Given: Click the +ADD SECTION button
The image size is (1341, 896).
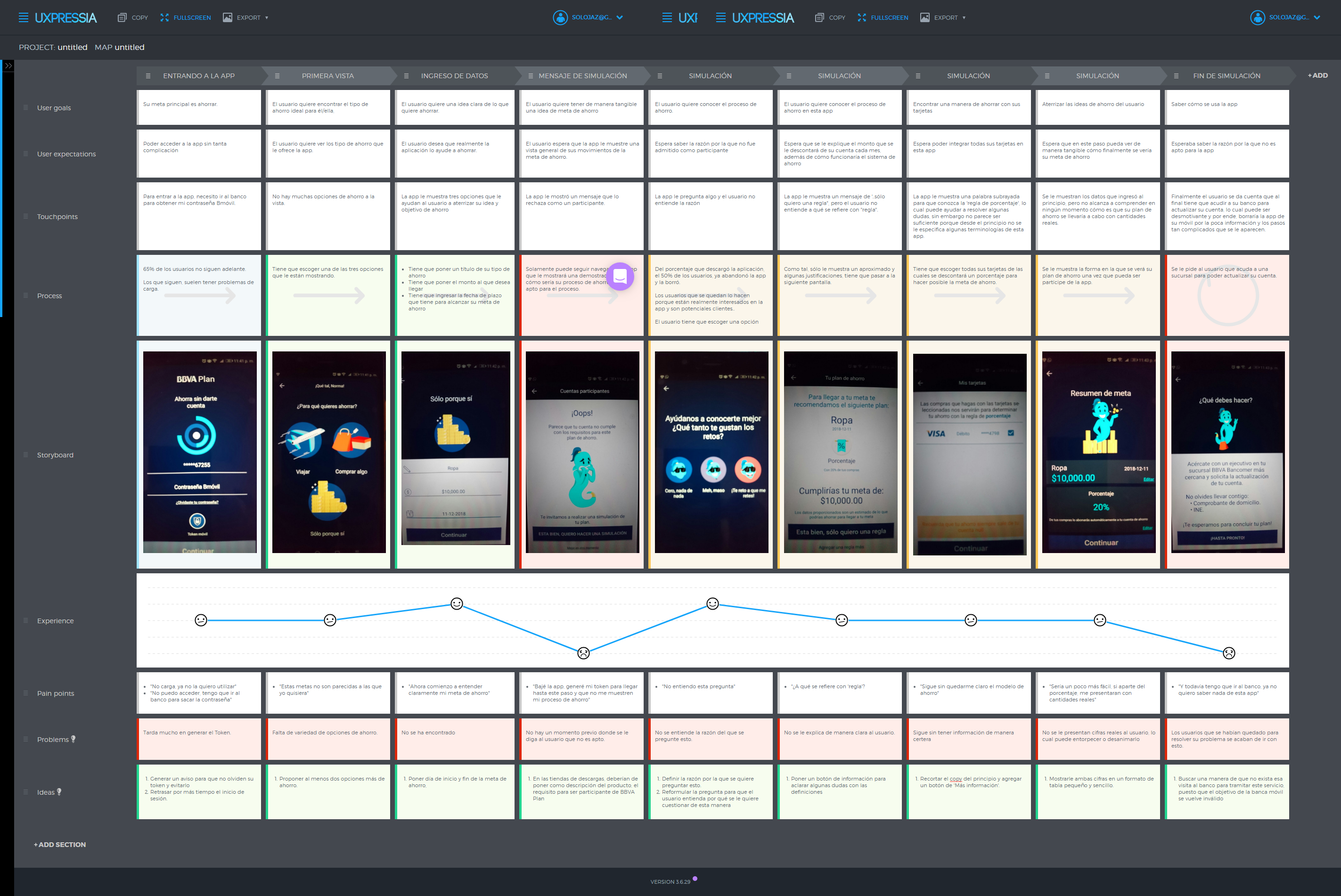Looking at the screenshot, I should coord(59,845).
